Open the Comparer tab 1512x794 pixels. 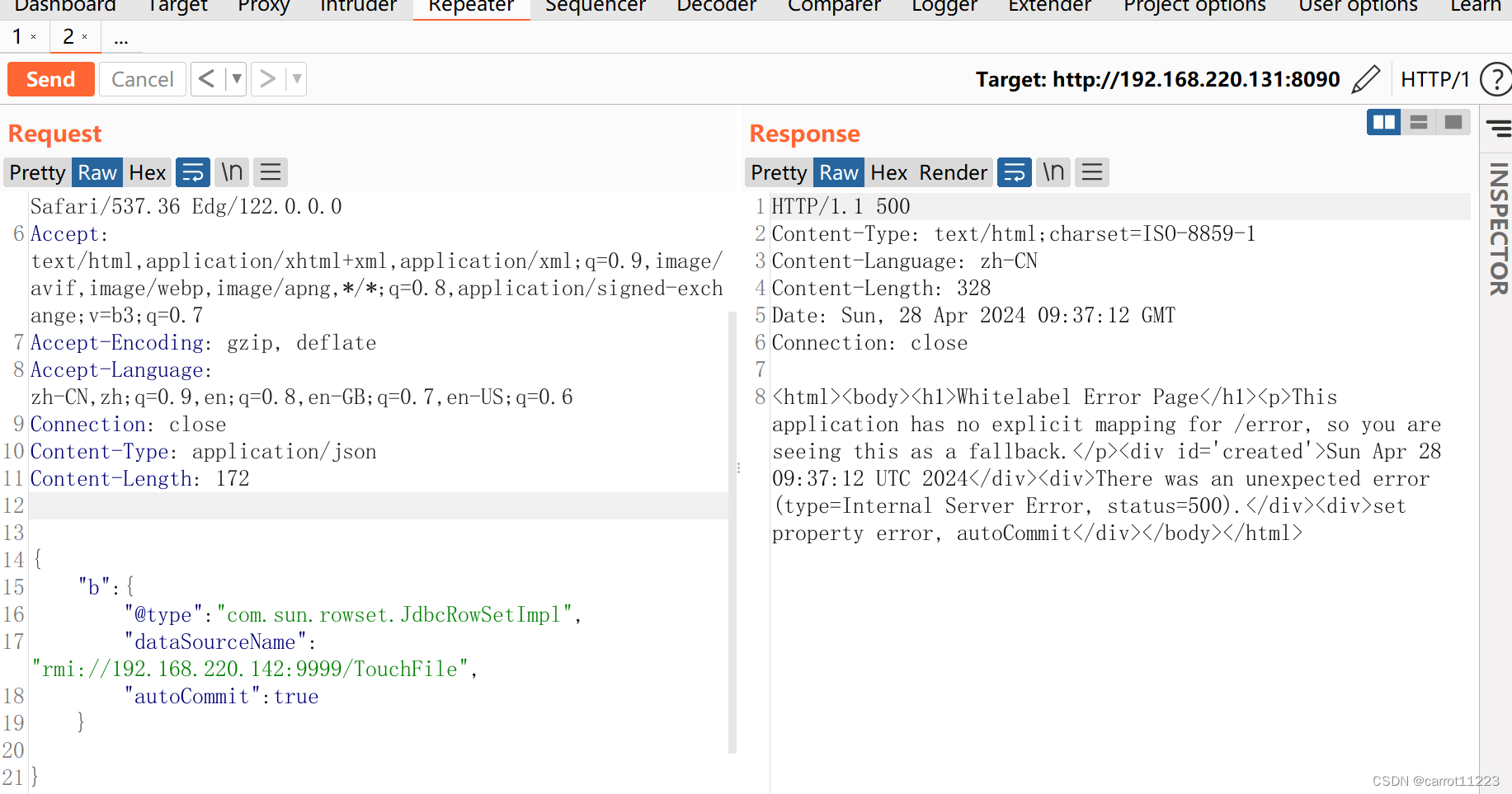pos(834,6)
